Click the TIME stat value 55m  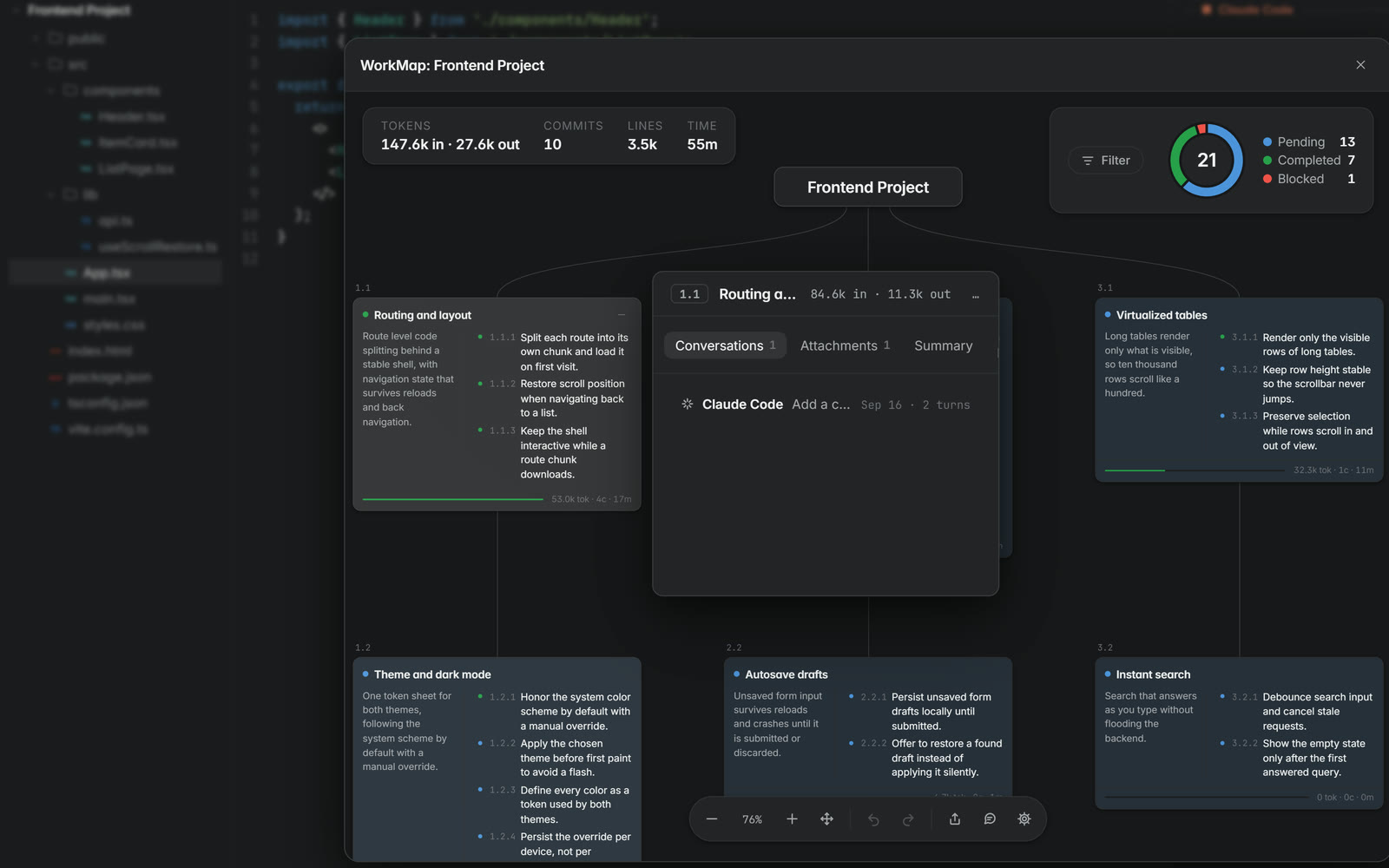point(702,144)
